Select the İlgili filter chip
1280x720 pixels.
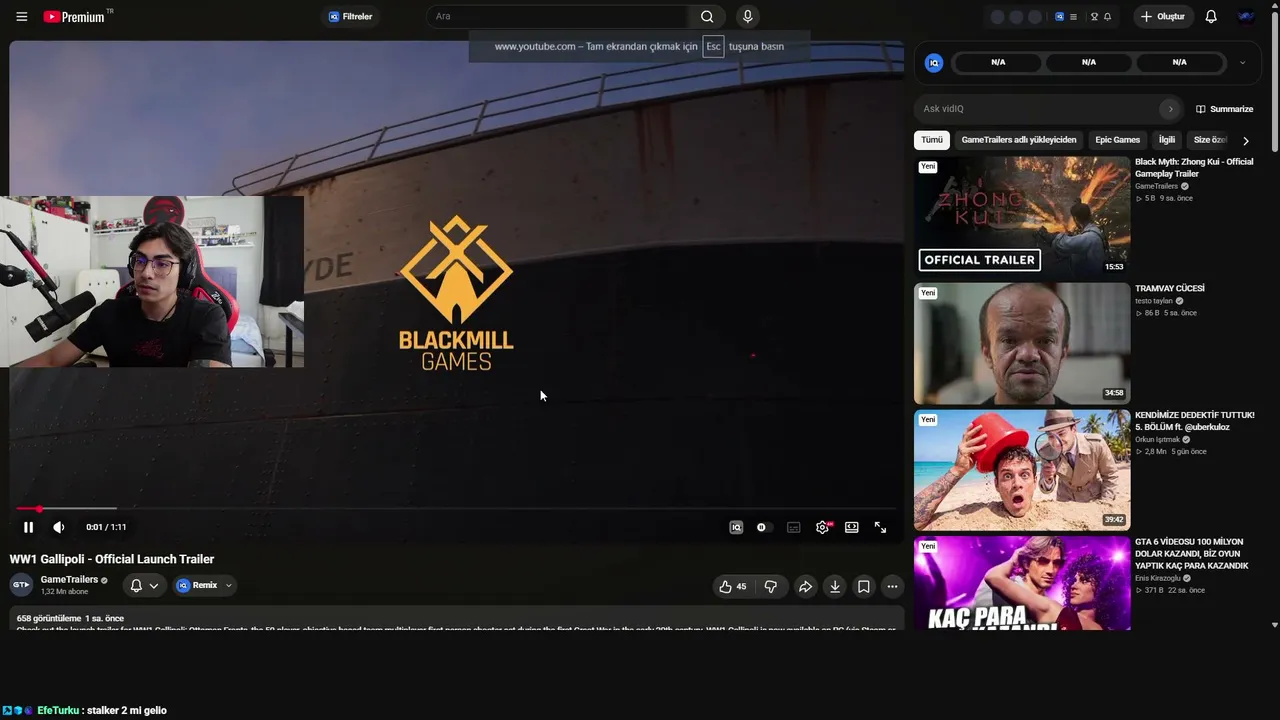[x=1167, y=140]
